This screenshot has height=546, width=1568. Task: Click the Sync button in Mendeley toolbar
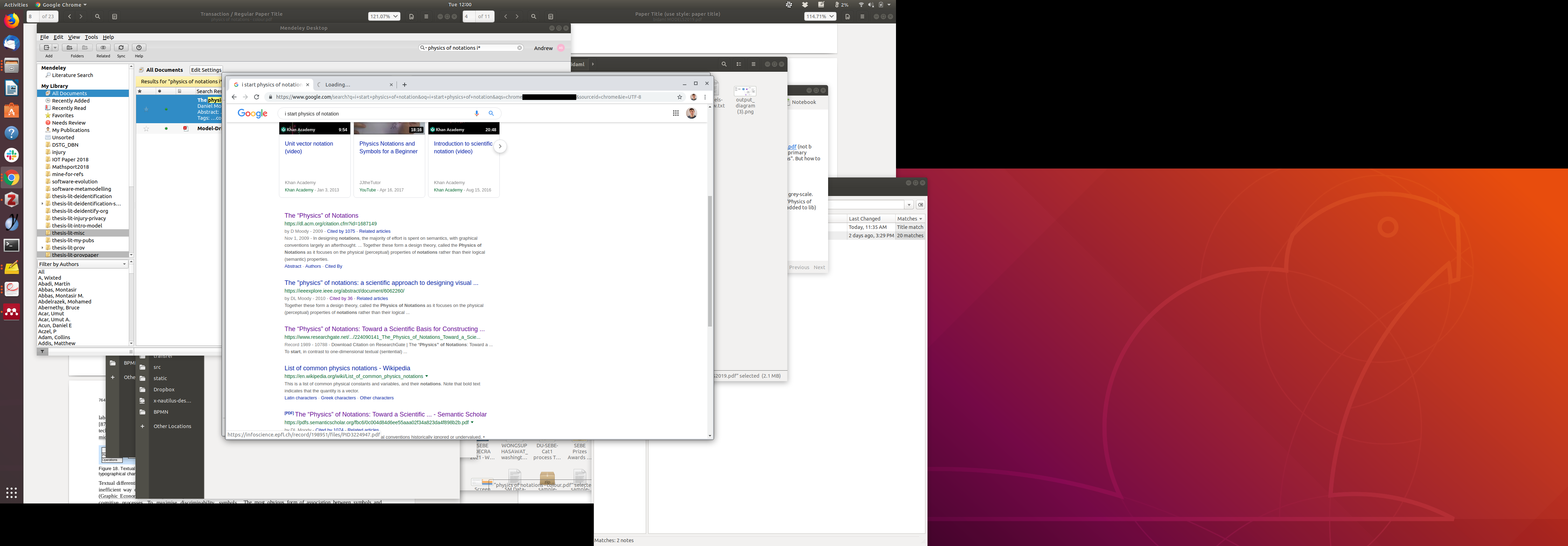120,48
